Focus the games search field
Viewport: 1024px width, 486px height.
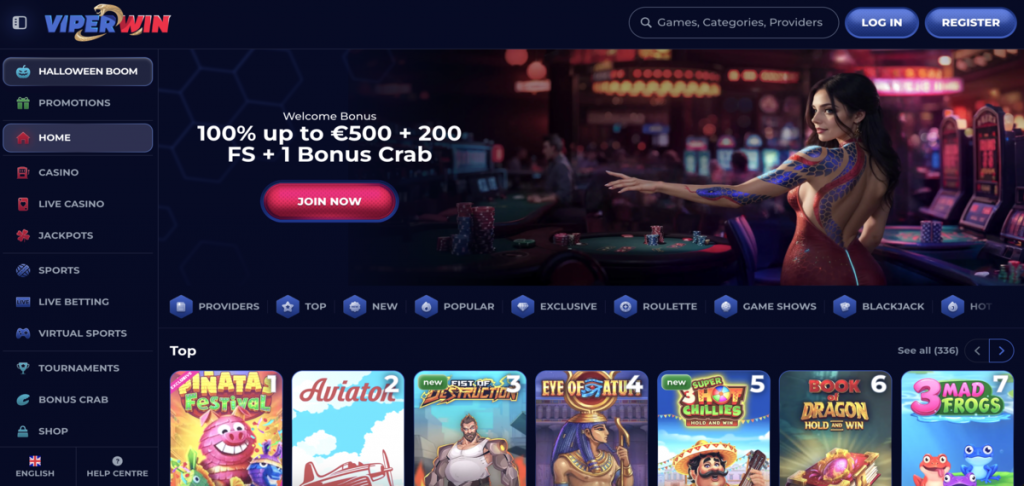tap(734, 23)
